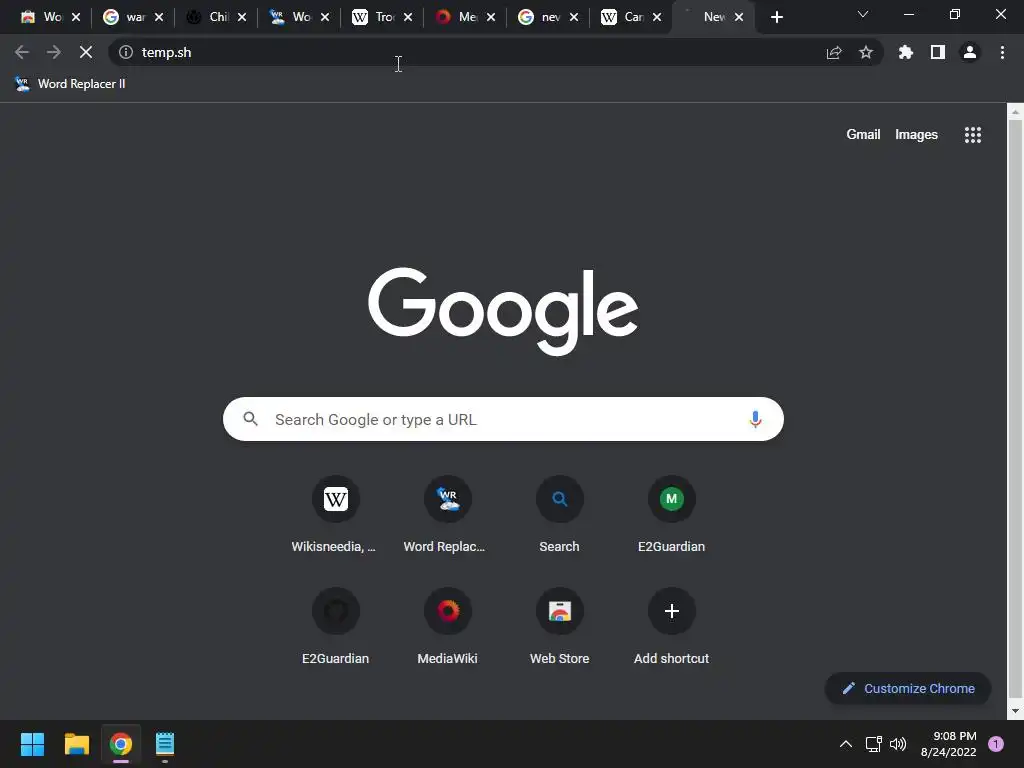
Task: Focus the Google search box
Action: pyautogui.click(x=503, y=419)
